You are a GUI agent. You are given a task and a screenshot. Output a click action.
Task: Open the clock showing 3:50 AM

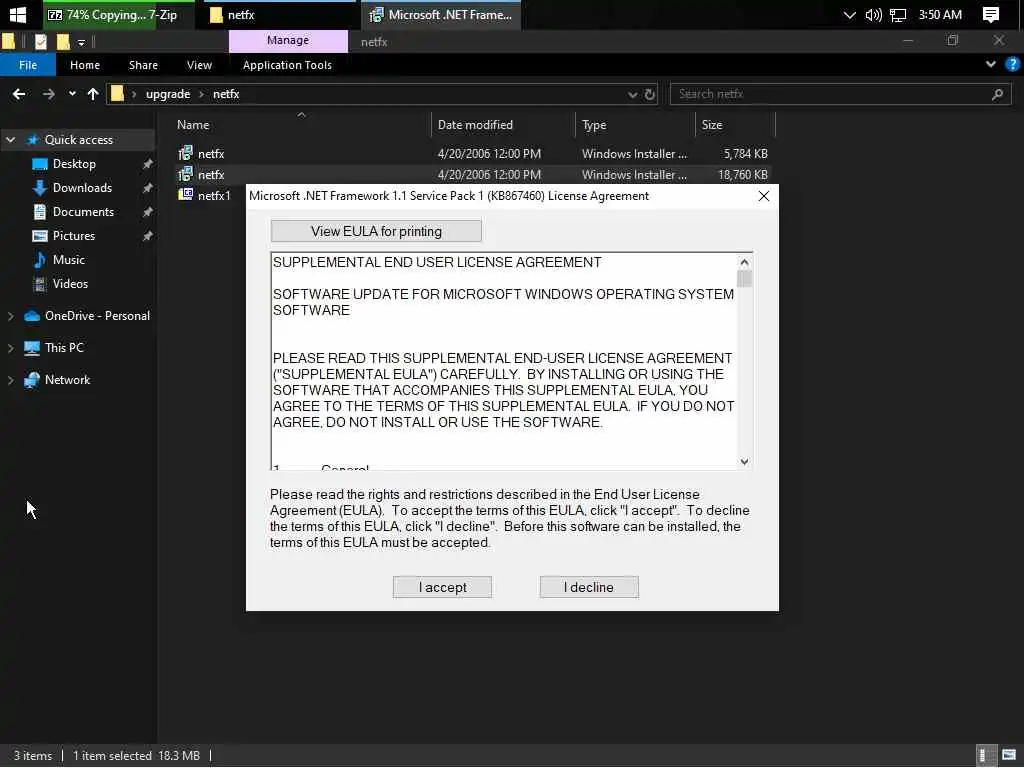coord(940,14)
